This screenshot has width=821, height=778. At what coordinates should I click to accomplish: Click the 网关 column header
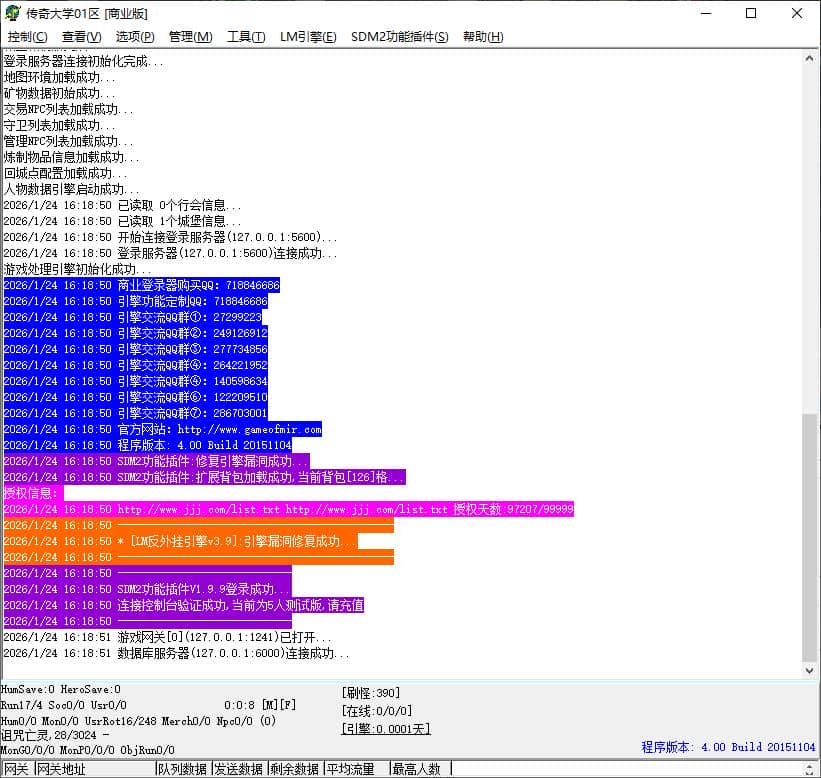(17, 769)
